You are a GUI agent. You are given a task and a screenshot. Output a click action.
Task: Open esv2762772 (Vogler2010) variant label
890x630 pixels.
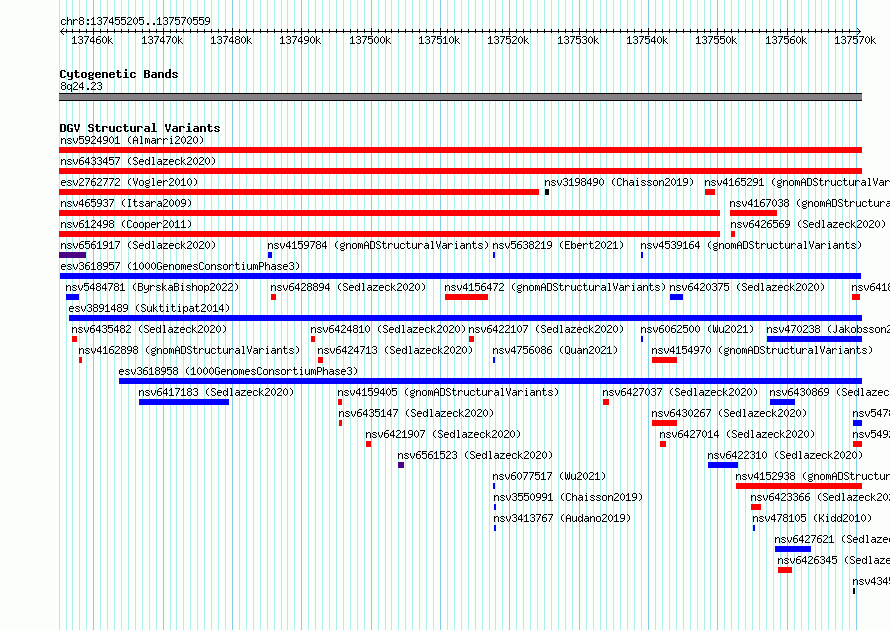[x=129, y=182]
